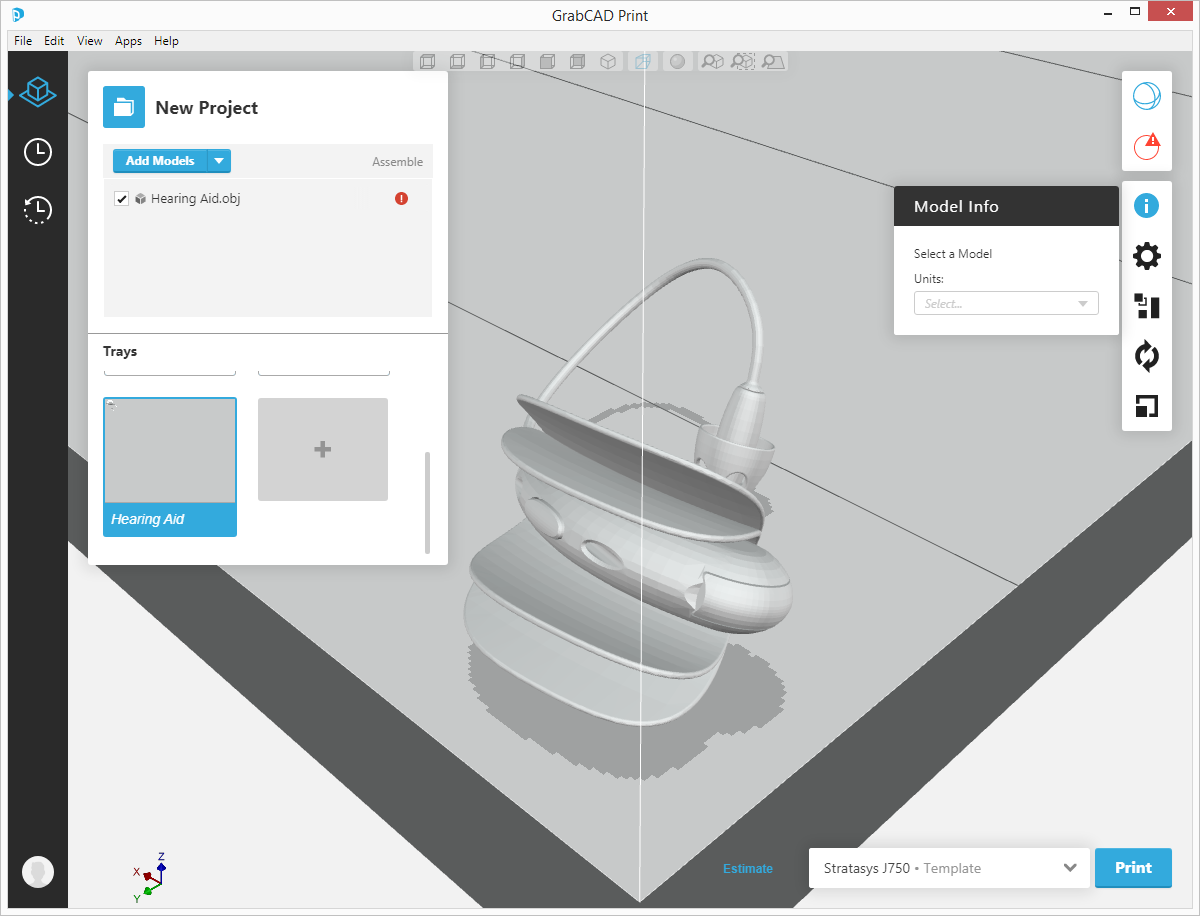Image resolution: width=1200 pixels, height=916 pixels.
Task: Uncheck the Hearing Aid.obj checkbox
Action: pyautogui.click(x=122, y=199)
